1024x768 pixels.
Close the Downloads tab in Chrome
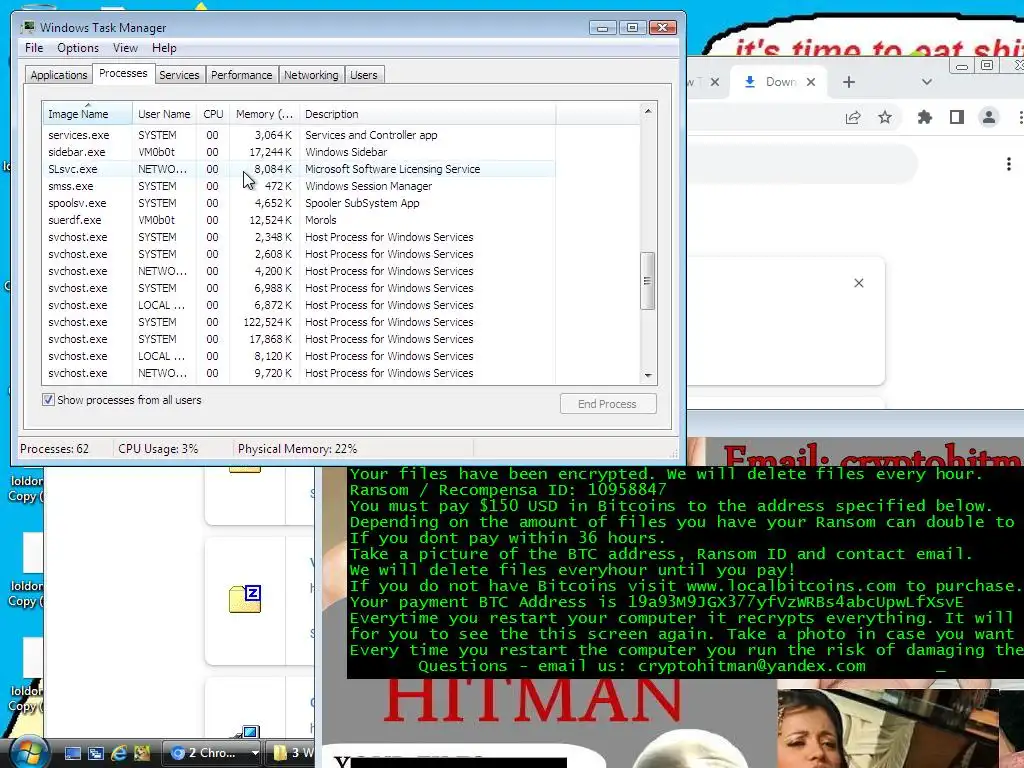coord(811,82)
